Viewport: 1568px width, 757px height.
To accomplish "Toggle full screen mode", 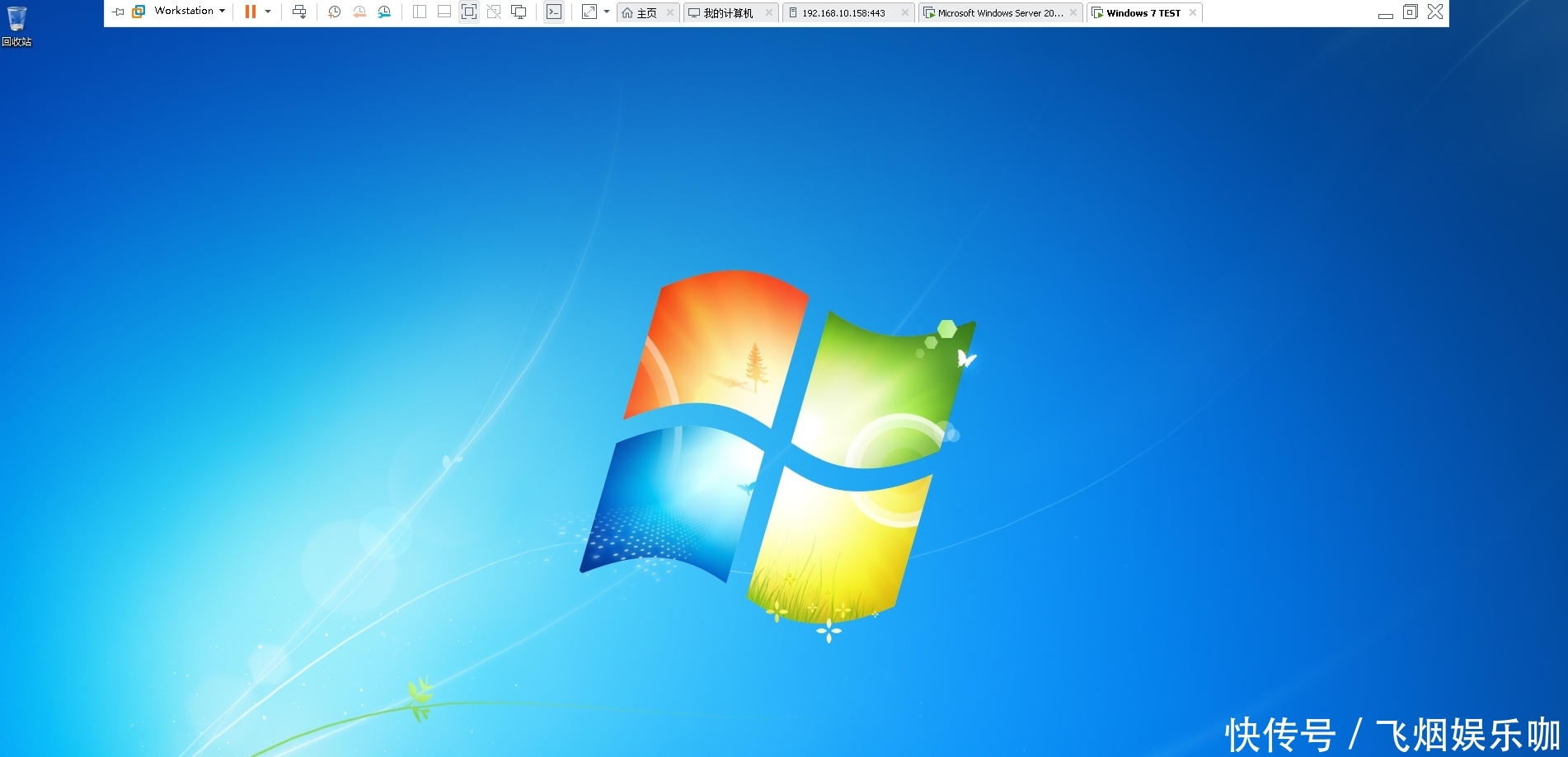I will 469,12.
